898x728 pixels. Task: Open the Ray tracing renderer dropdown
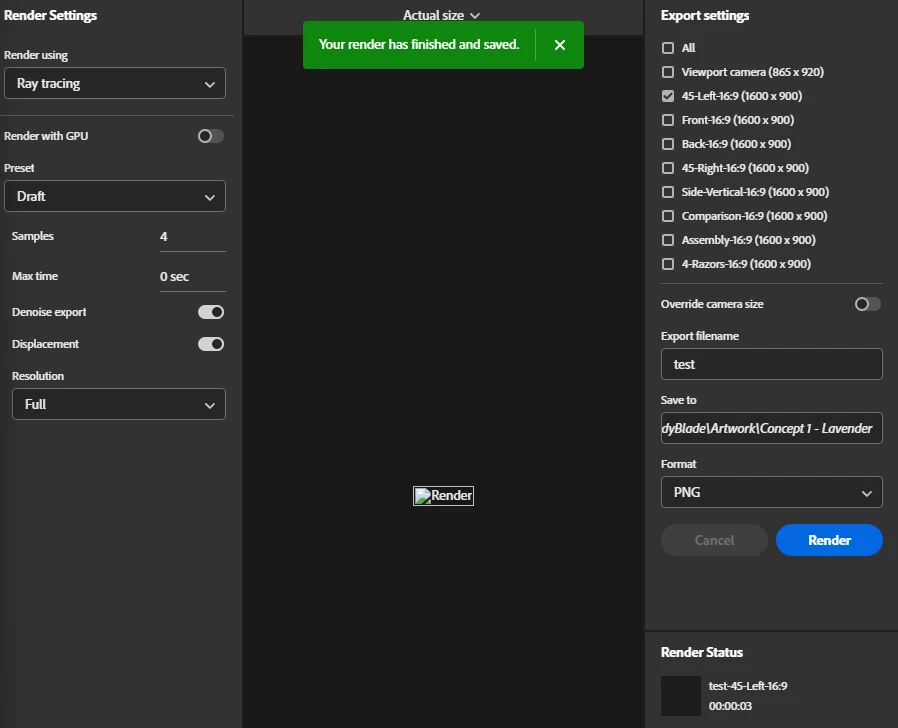(115, 84)
